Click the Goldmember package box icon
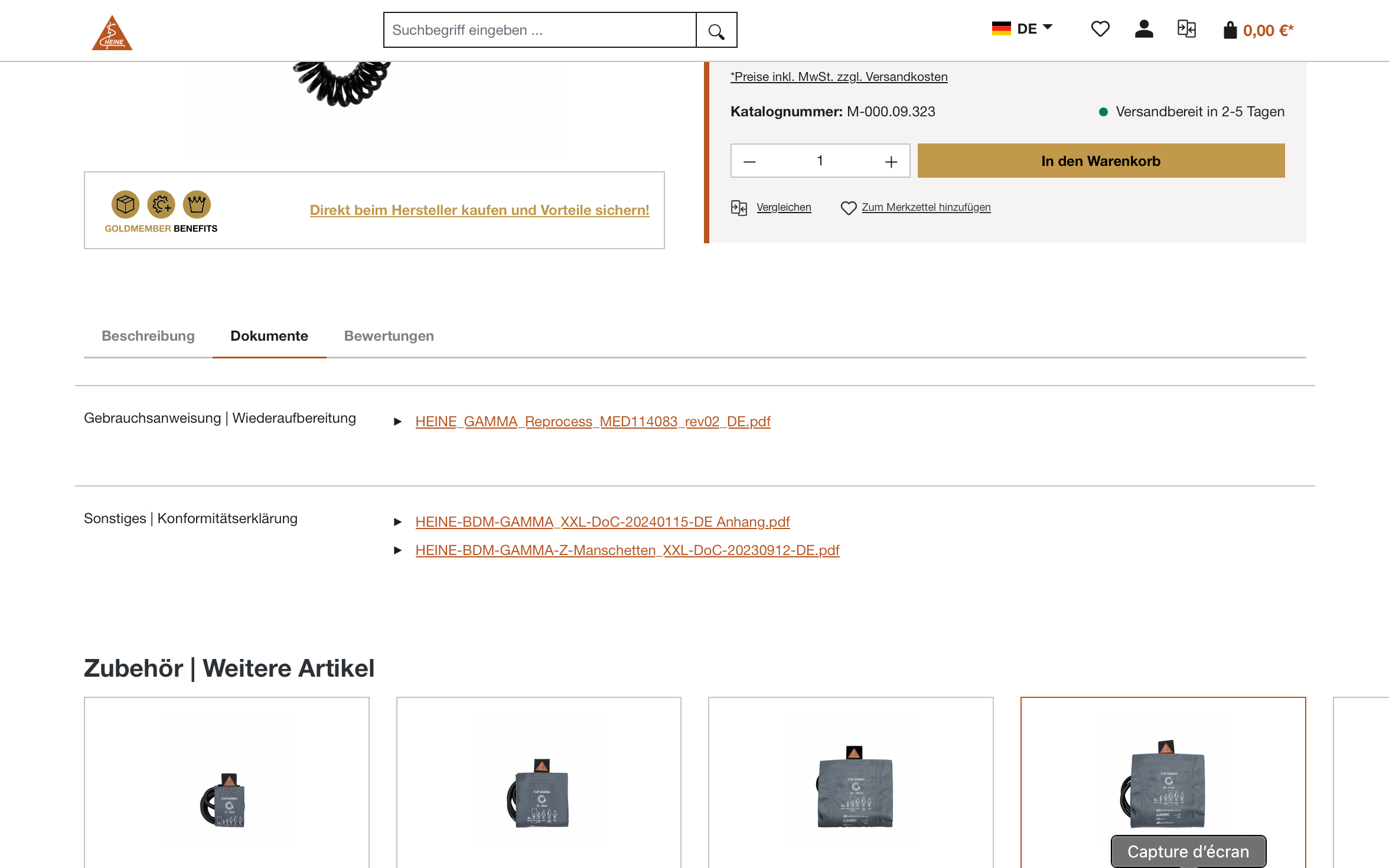Screen dimensions: 1389x868 click(125, 205)
